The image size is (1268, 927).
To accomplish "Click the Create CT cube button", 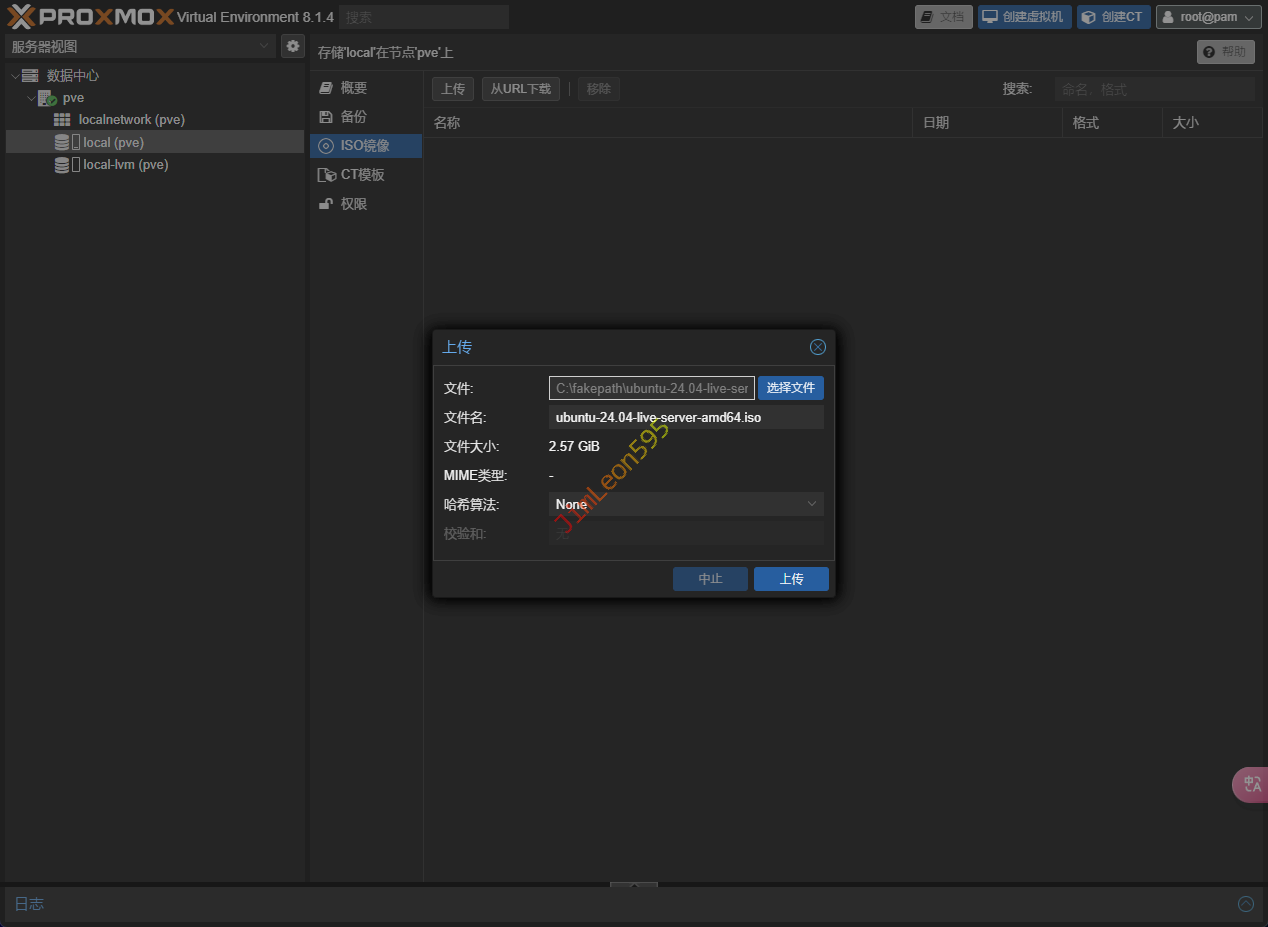I will [1113, 17].
